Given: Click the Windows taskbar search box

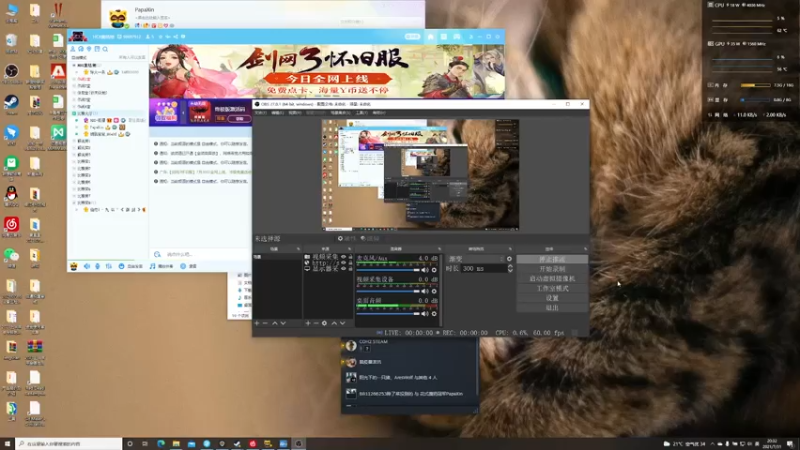Looking at the screenshot, I should [x=69, y=444].
